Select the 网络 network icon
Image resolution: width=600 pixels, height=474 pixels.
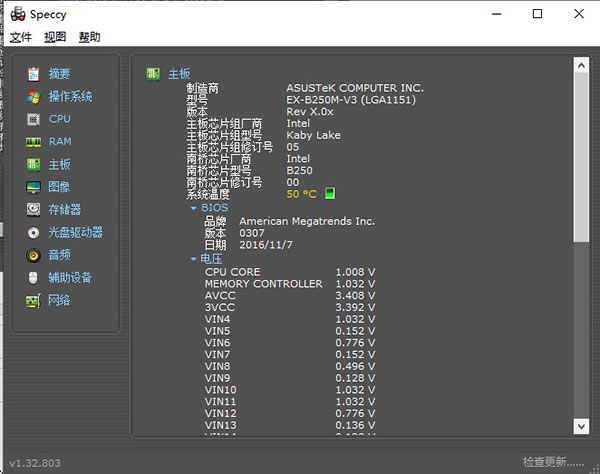click(33, 300)
